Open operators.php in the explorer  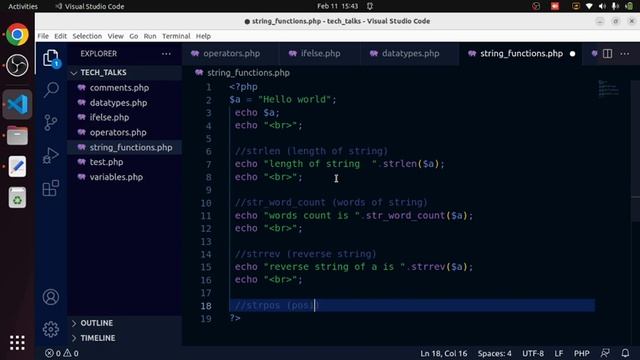tap(125, 133)
